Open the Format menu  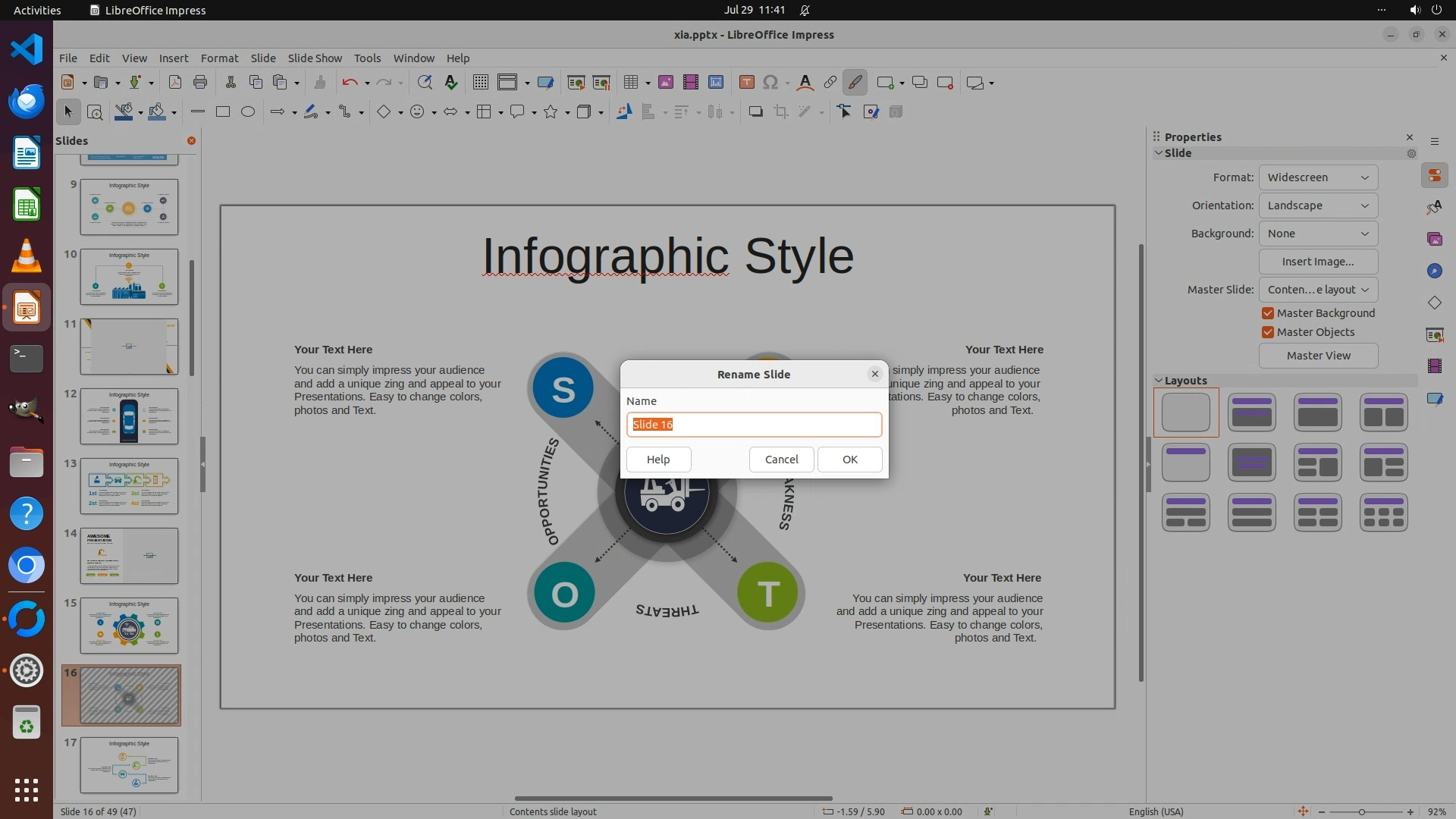point(219,58)
